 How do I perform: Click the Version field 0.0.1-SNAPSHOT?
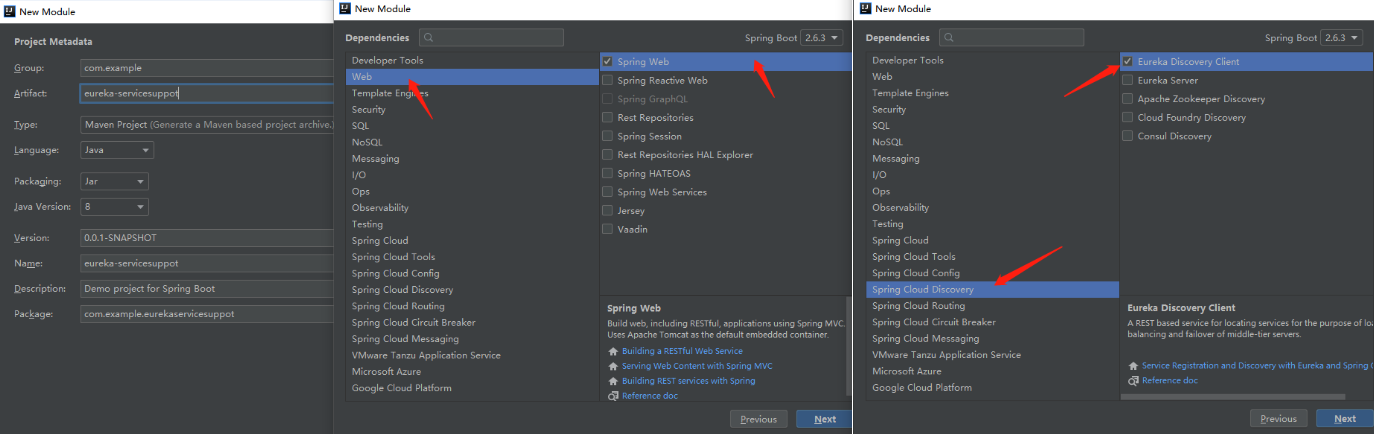(x=206, y=238)
